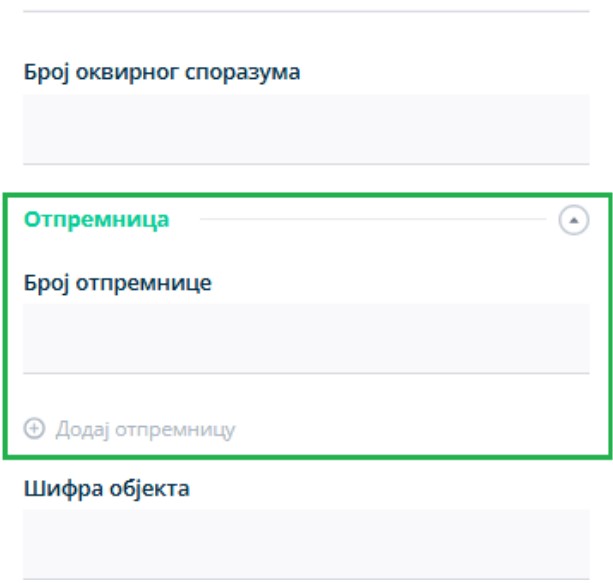Focus the Шифра објекта input field
Viewport: 613px width, 583px height.
coord(306,544)
